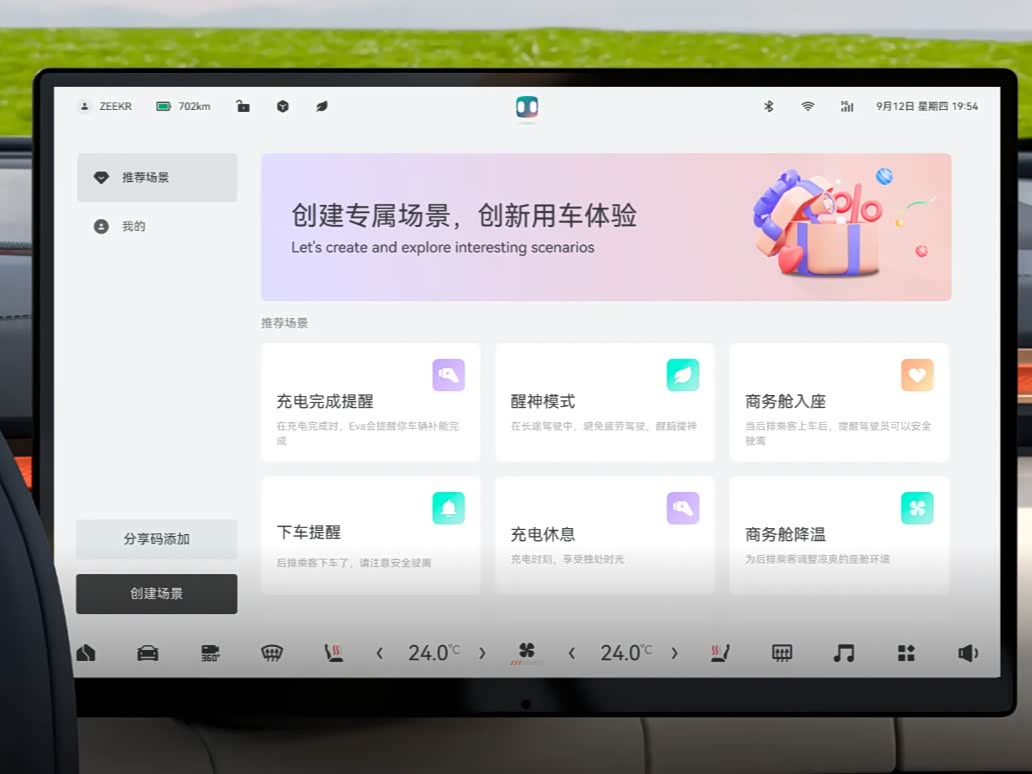The height and width of the screenshot is (774, 1032).
Task: Increase passenger temperature with right arrow
Action: pos(674,653)
